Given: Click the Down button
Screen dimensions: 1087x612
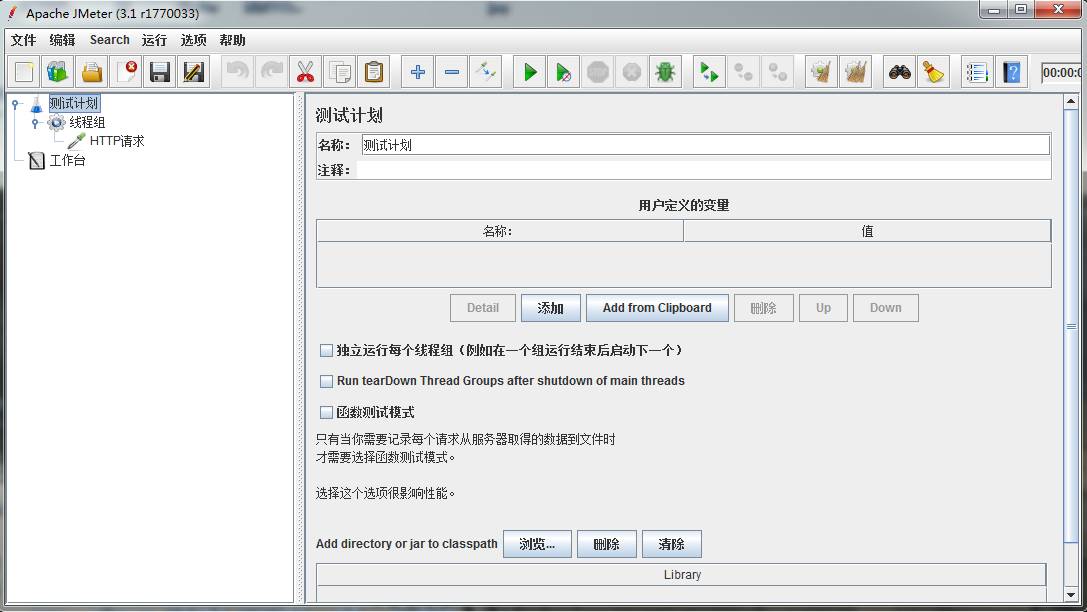Looking at the screenshot, I should pyautogui.click(x=886, y=308).
